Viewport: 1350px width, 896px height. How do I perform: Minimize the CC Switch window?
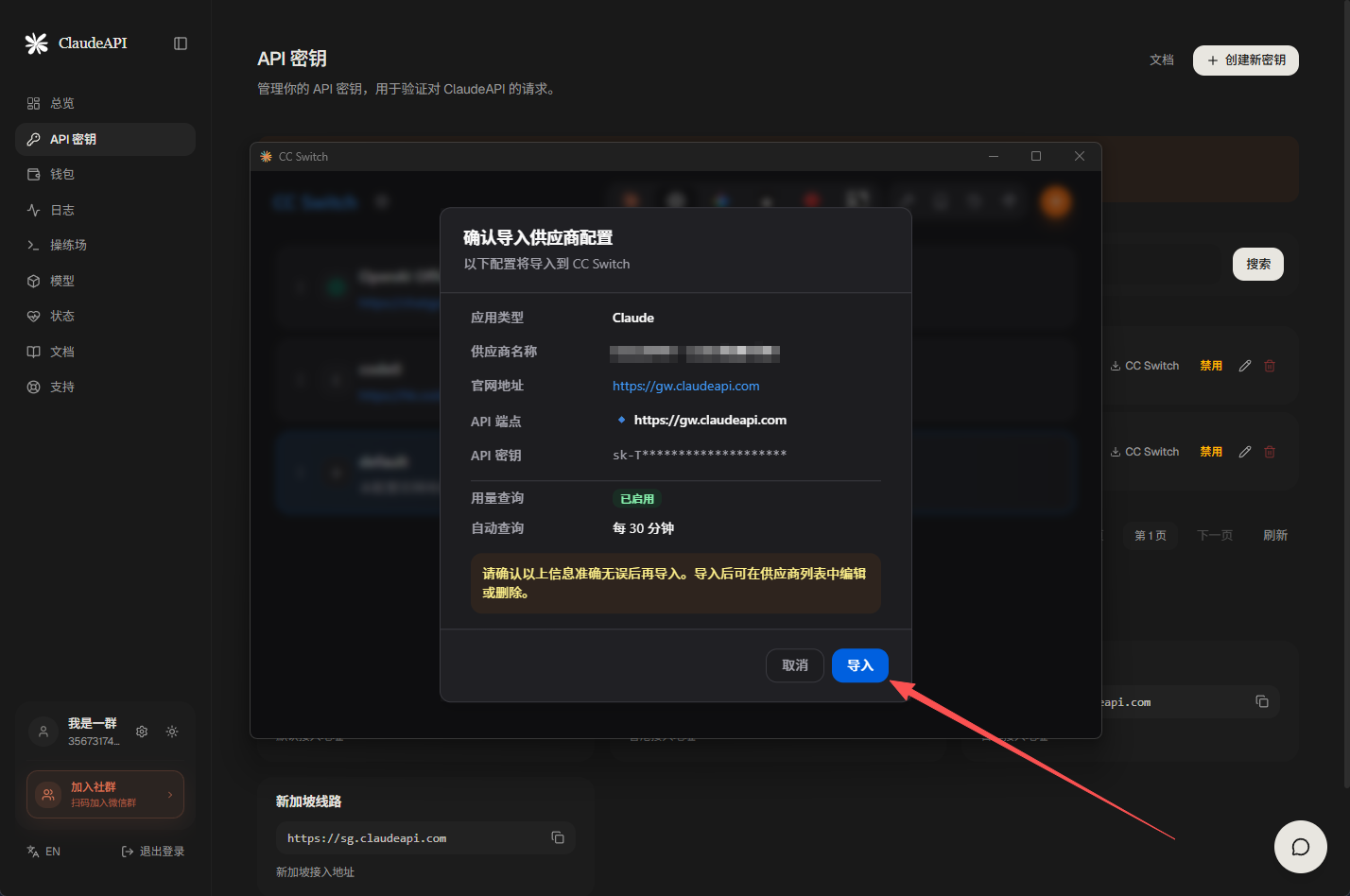(x=994, y=156)
